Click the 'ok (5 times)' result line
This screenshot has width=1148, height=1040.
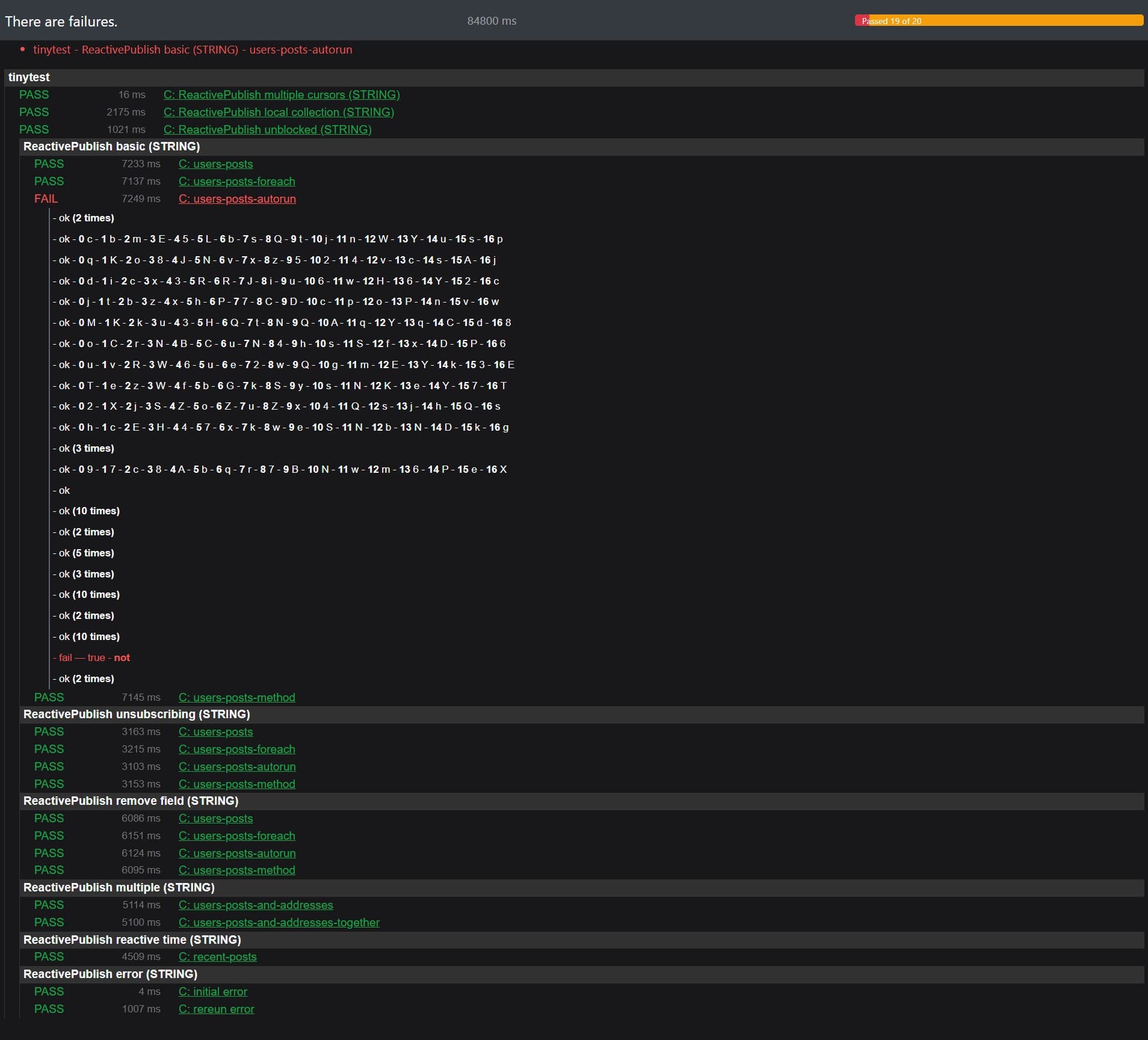tap(84, 553)
